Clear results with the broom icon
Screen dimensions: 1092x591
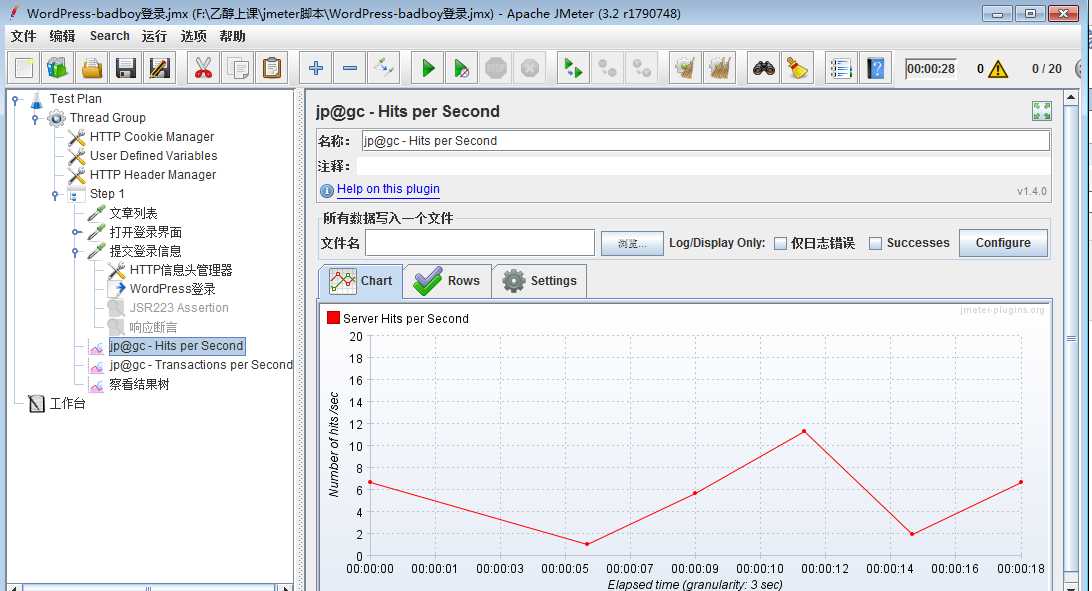click(x=685, y=68)
